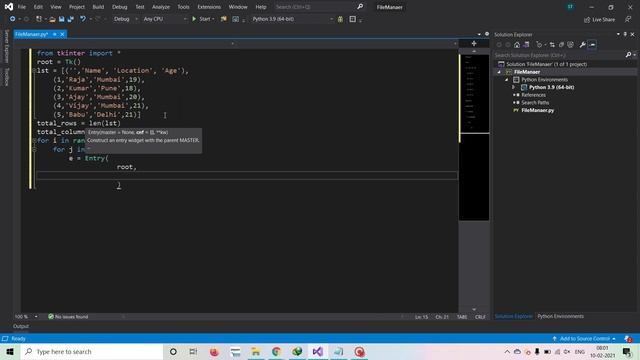Viewport: 640px width, 360px height.
Task: Click Sync with Active Document icon
Action: pyautogui.click(x=552, y=45)
